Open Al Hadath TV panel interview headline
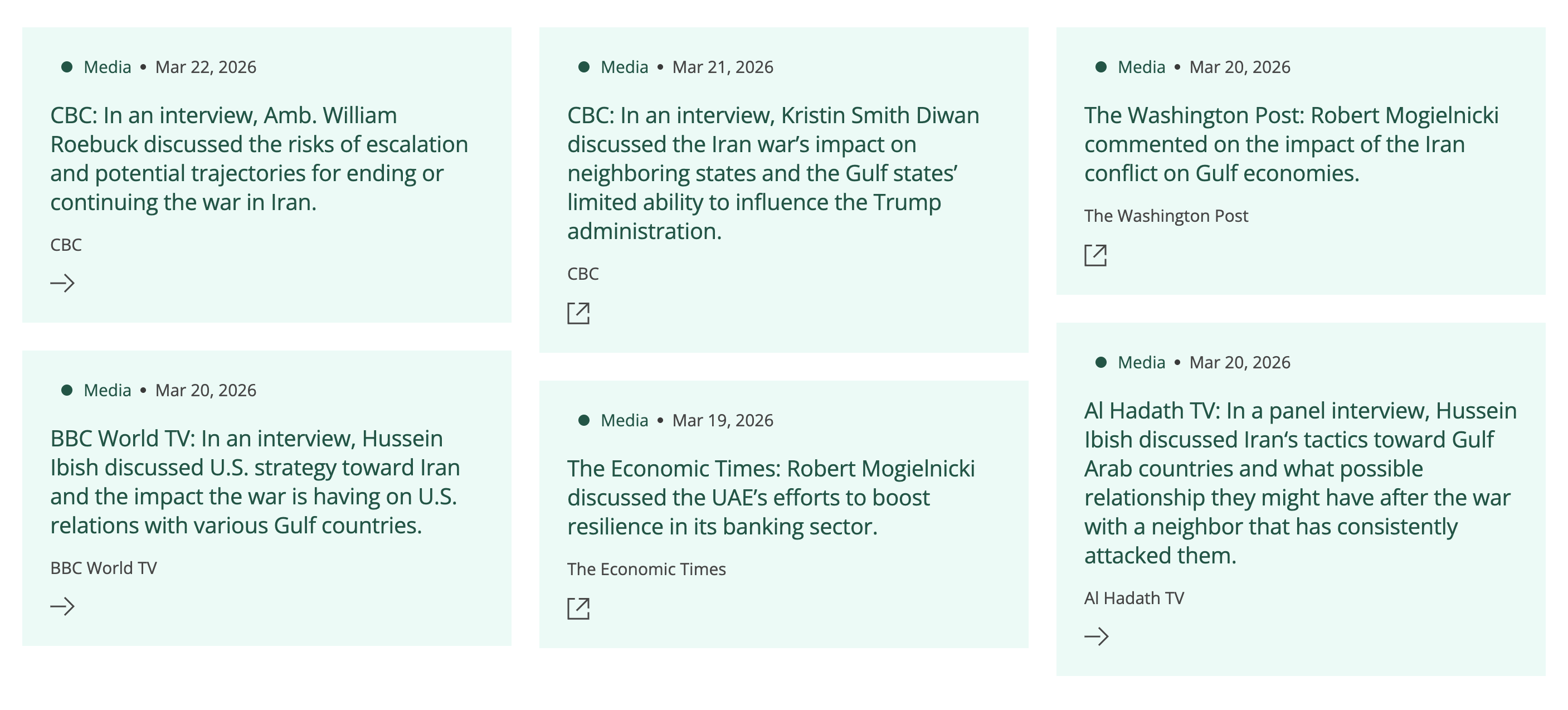Viewport: 1568px width, 710px height. [1299, 483]
